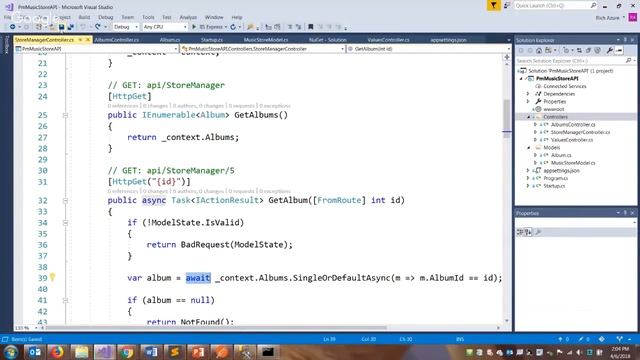
Task: Collapse the Controllers folder
Action: click(529, 117)
